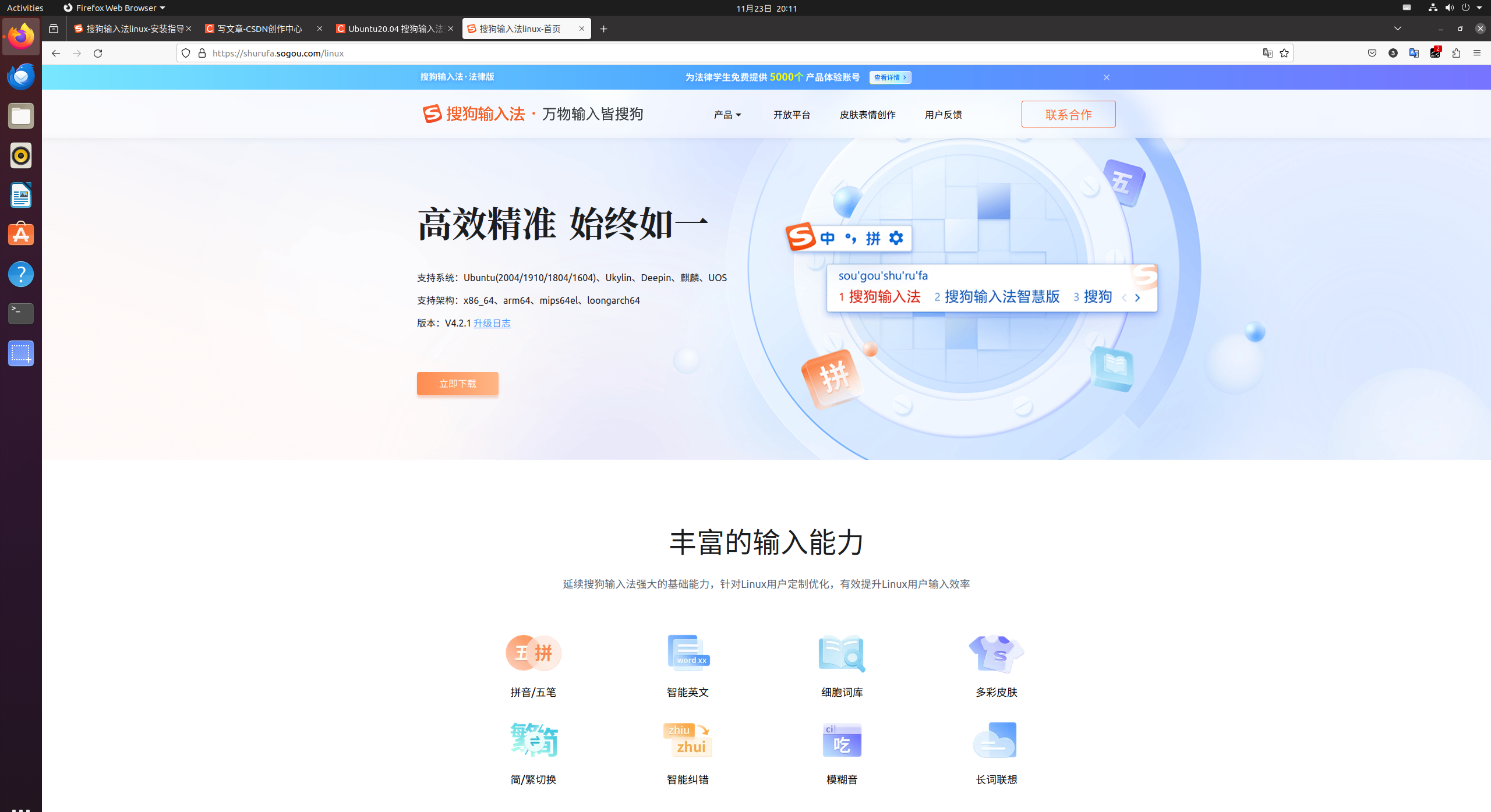Dismiss the blue law-edition banner

tap(1107, 77)
